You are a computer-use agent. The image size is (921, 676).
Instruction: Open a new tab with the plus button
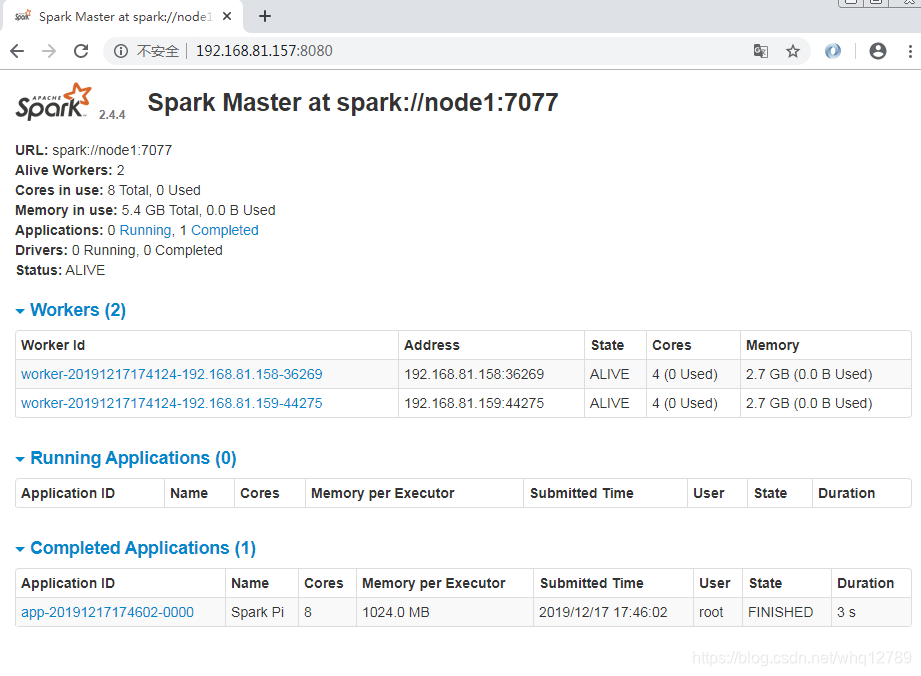click(265, 16)
